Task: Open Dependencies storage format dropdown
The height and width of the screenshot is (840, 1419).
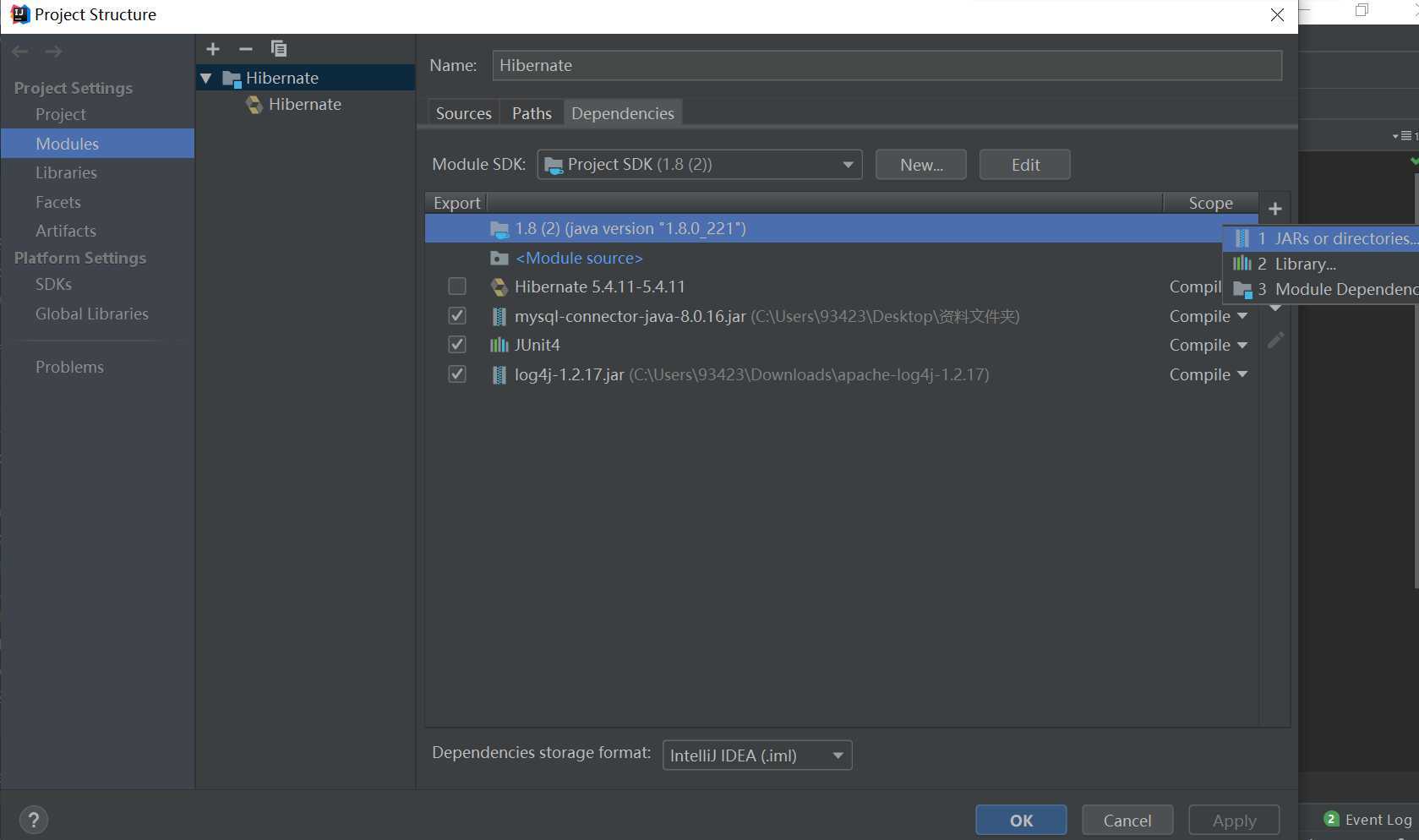Action: pos(757,755)
